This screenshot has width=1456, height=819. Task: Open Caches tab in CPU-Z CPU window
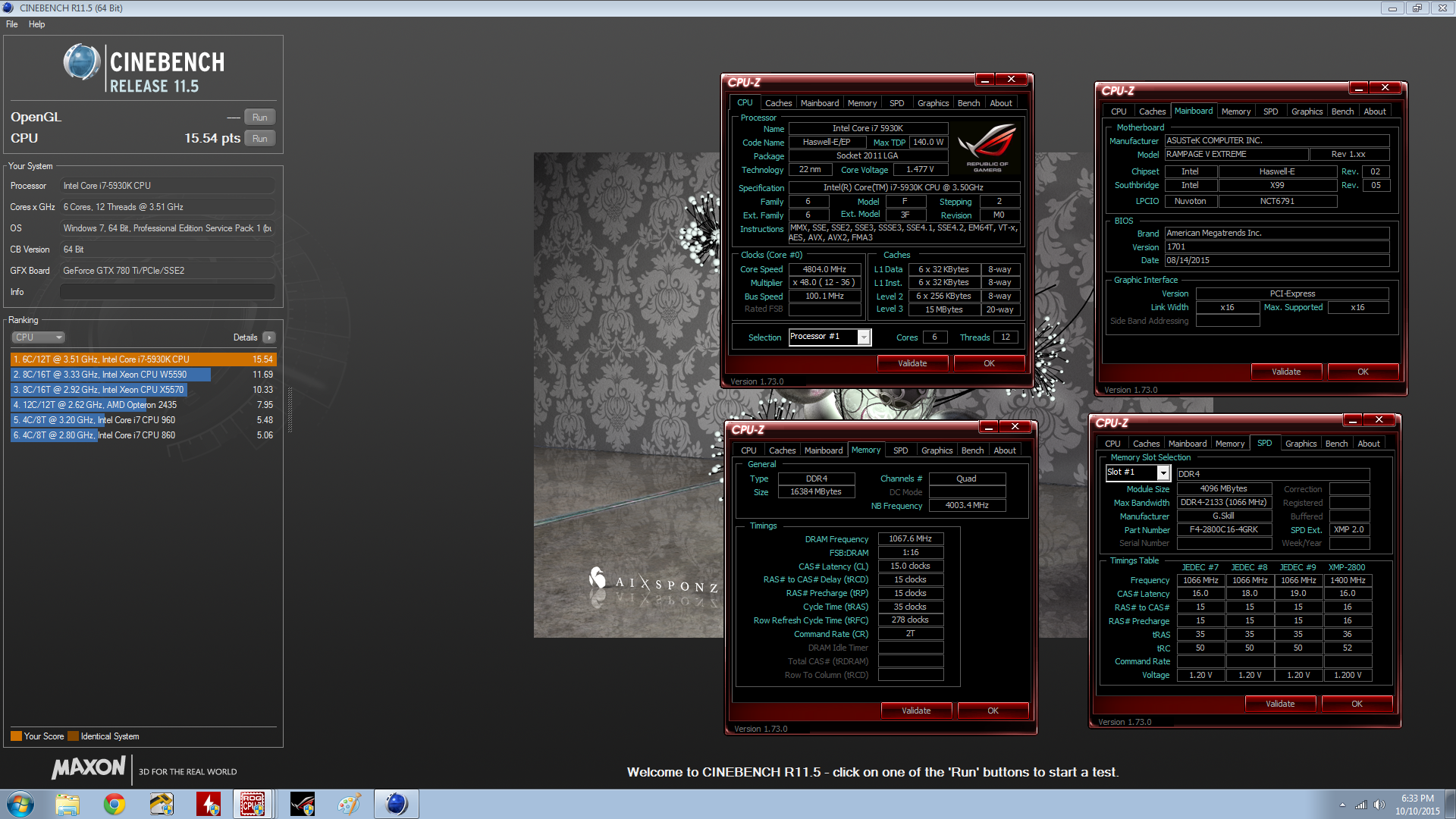click(x=778, y=103)
